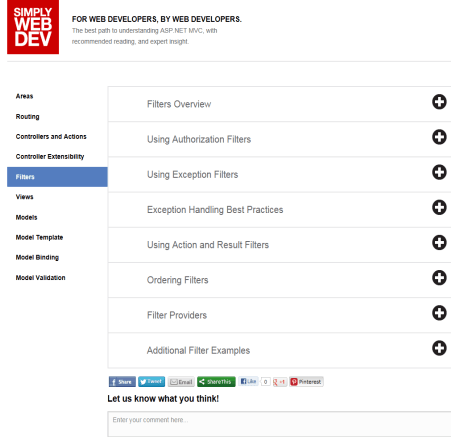Open the Views sidebar link
The height and width of the screenshot is (439, 451).
(x=24, y=197)
